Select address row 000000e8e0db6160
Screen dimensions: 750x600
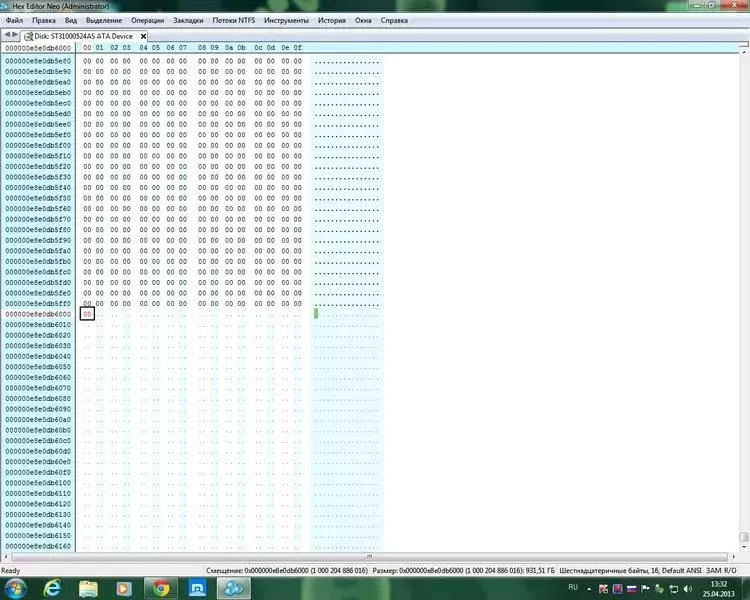tap(38, 546)
